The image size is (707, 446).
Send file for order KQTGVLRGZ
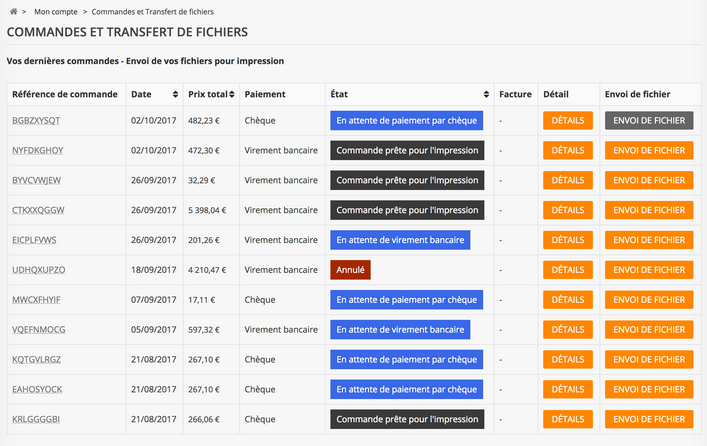[649, 359]
